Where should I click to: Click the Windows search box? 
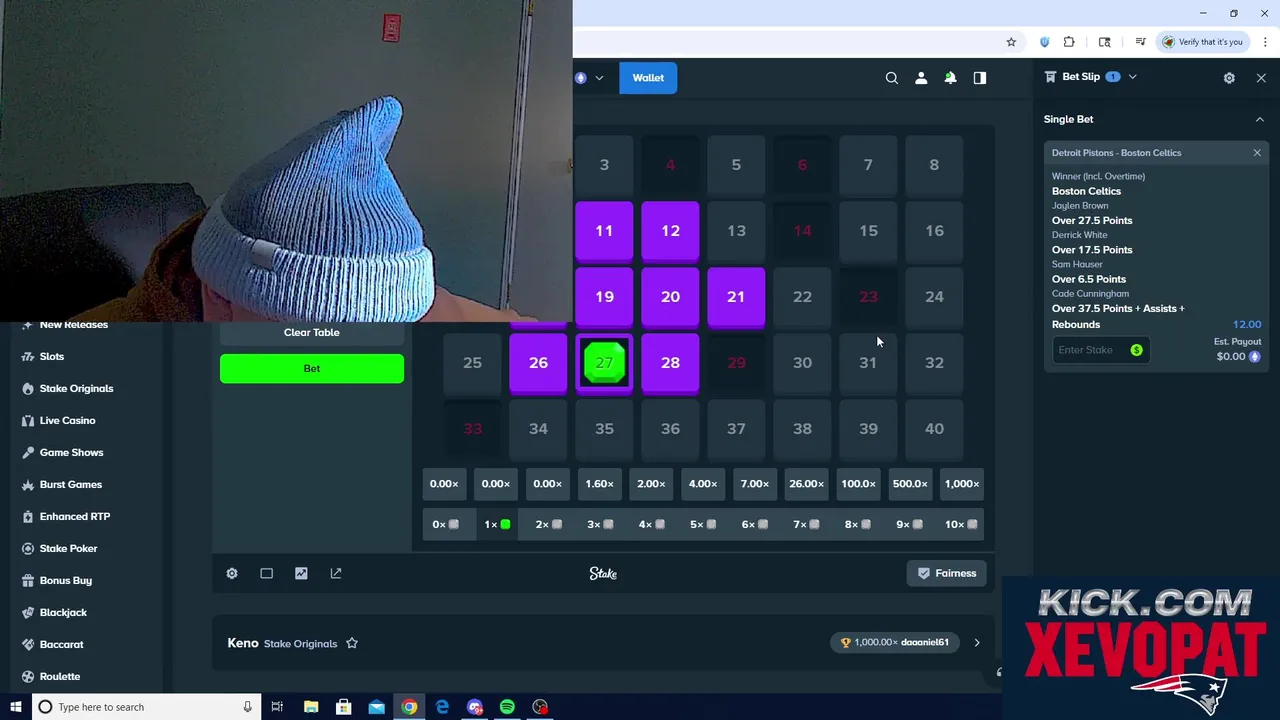[x=146, y=707]
